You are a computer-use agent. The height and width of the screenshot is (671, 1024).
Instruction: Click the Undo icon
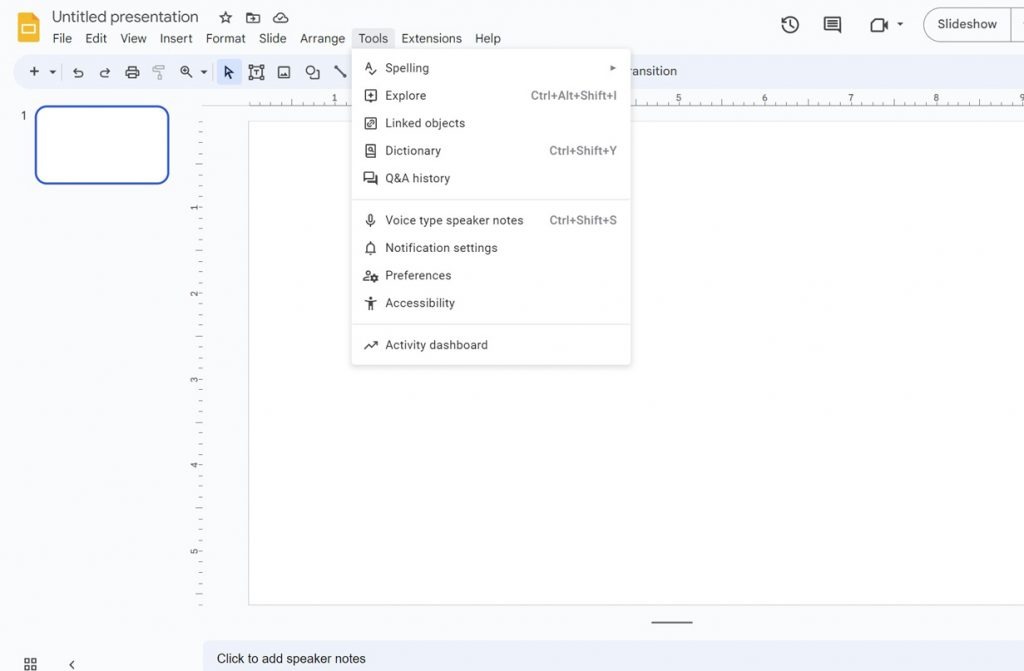coord(78,71)
